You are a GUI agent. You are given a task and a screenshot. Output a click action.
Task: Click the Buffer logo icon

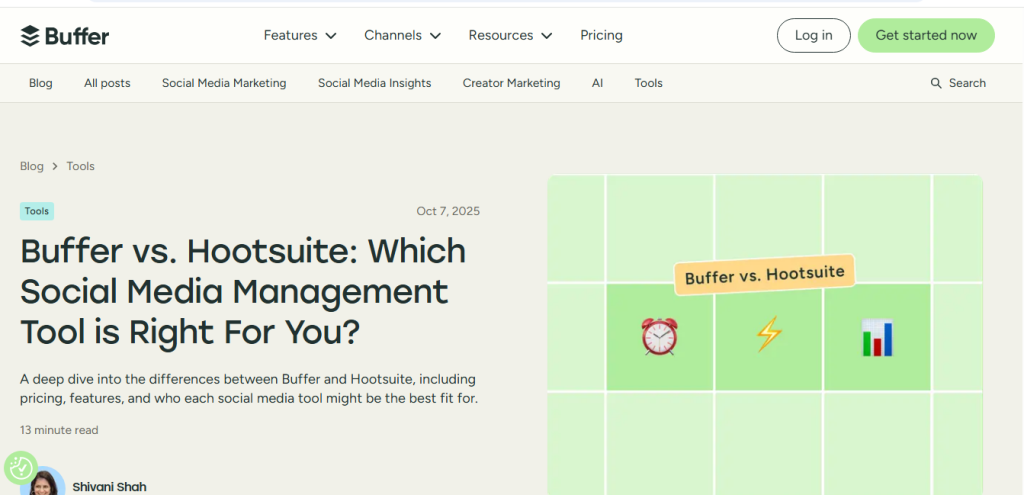click(30, 36)
